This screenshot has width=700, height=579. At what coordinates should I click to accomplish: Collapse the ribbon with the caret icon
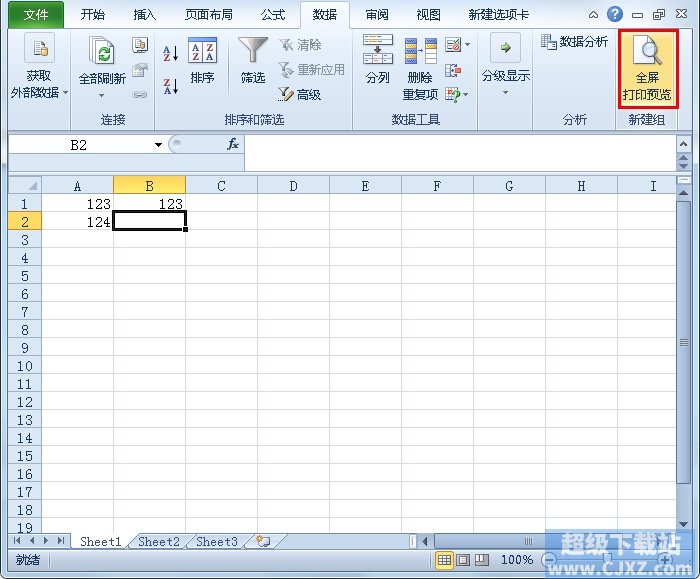tap(593, 15)
